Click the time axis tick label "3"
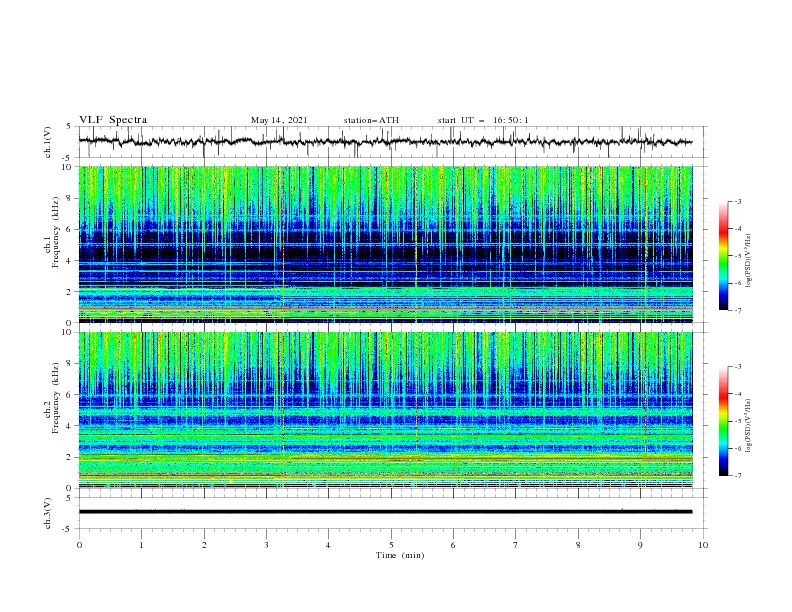792x612 pixels. coord(266,545)
